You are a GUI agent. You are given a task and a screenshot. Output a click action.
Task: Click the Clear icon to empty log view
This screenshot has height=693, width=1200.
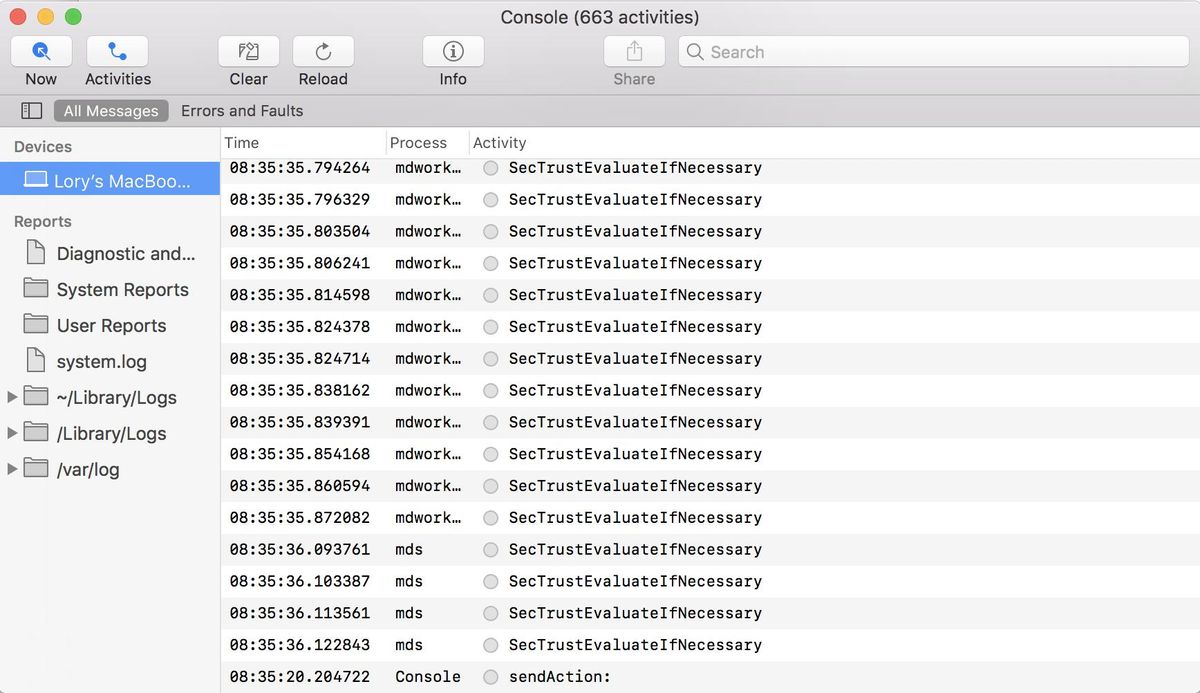(248, 51)
